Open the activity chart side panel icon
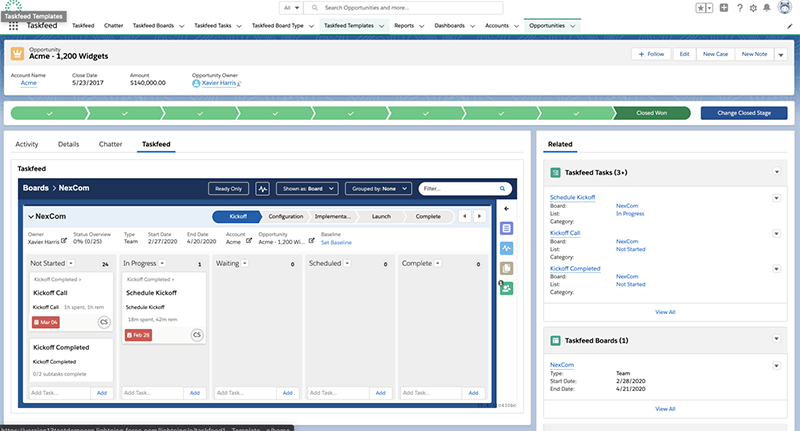The height and width of the screenshot is (431, 800). 507,248
